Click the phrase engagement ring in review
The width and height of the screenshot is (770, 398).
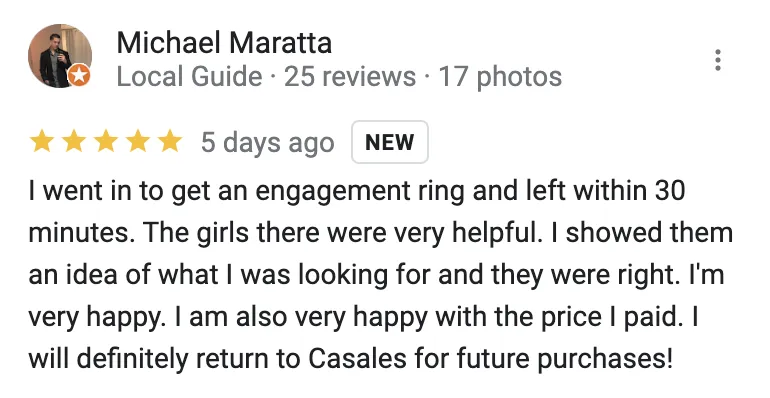[x=360, y=192]
